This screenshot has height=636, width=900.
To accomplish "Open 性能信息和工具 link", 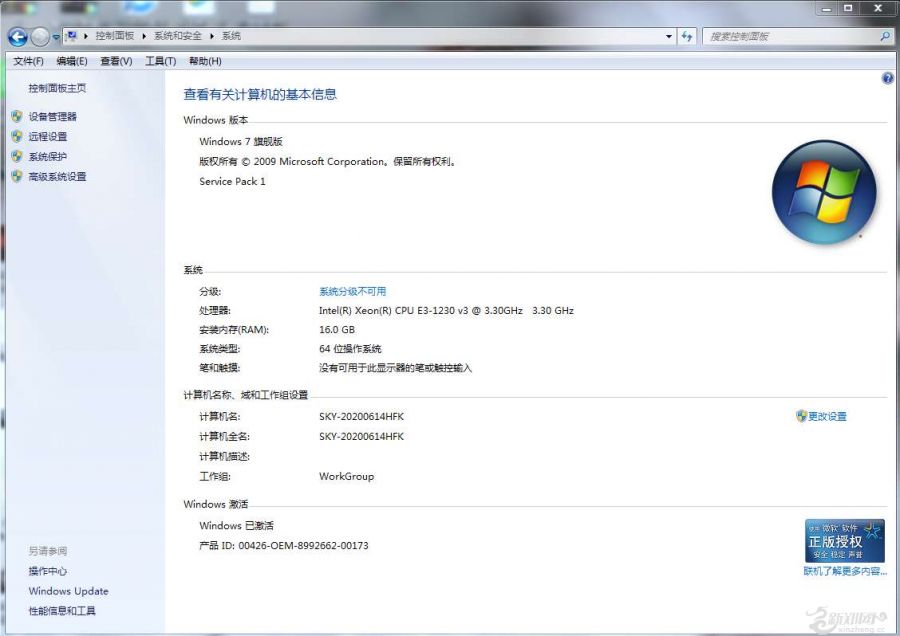I will coord(62,611).
